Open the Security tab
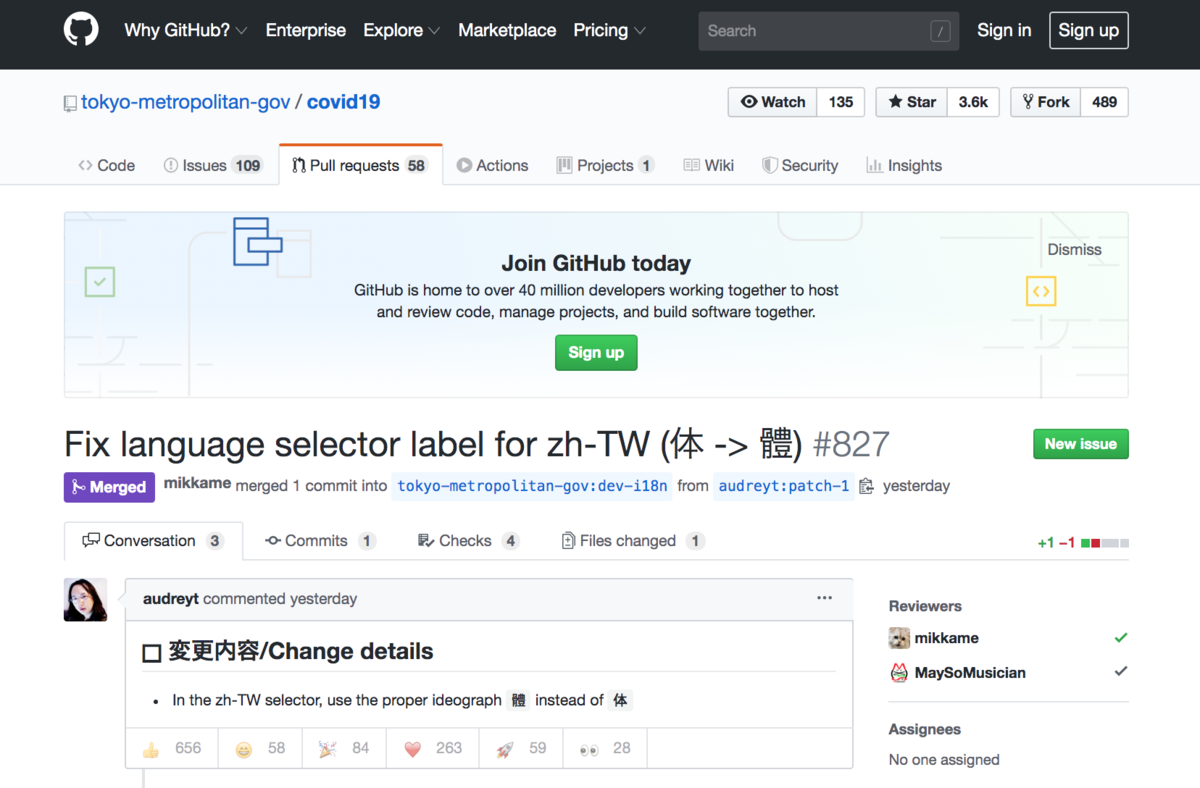The image size is (1200, 788). click(x=800, y=165)
